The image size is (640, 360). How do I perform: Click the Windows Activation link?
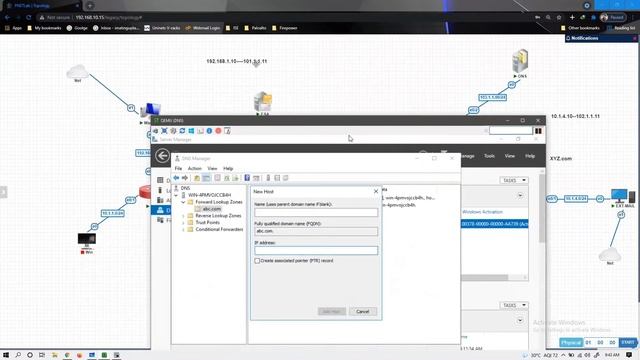(482, 212)
